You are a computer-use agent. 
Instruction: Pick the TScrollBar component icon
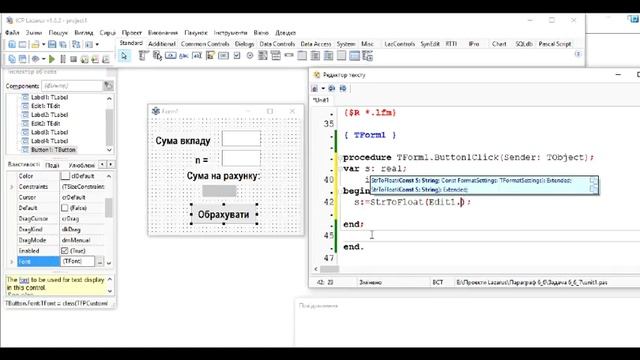(x=289, y=56)
